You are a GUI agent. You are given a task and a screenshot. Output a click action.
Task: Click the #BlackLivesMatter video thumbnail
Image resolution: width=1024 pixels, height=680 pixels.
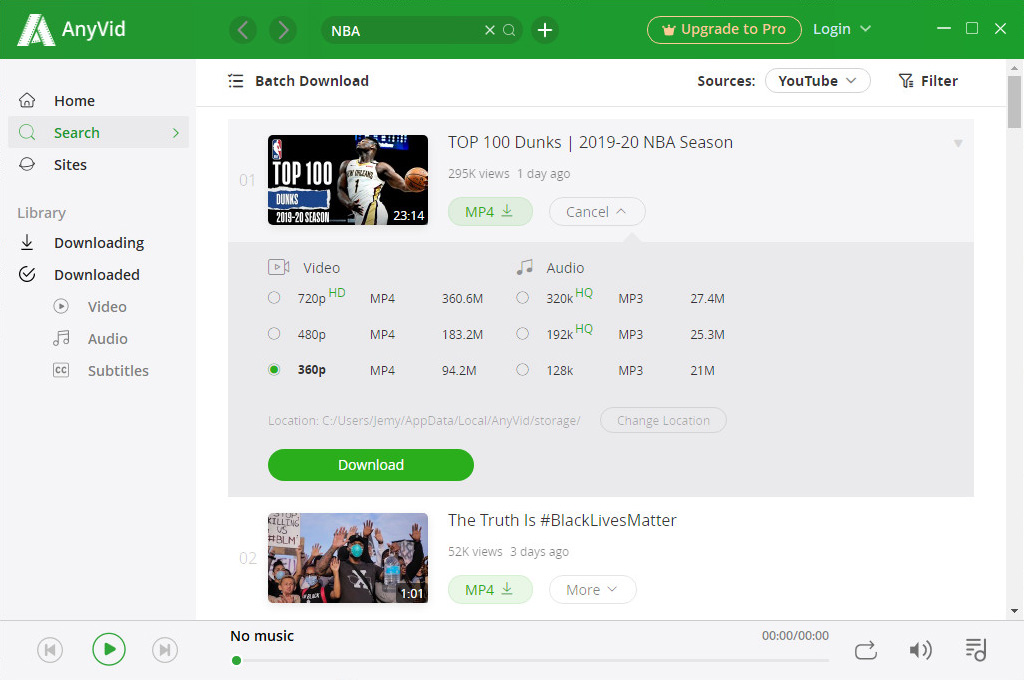[348, 558]
